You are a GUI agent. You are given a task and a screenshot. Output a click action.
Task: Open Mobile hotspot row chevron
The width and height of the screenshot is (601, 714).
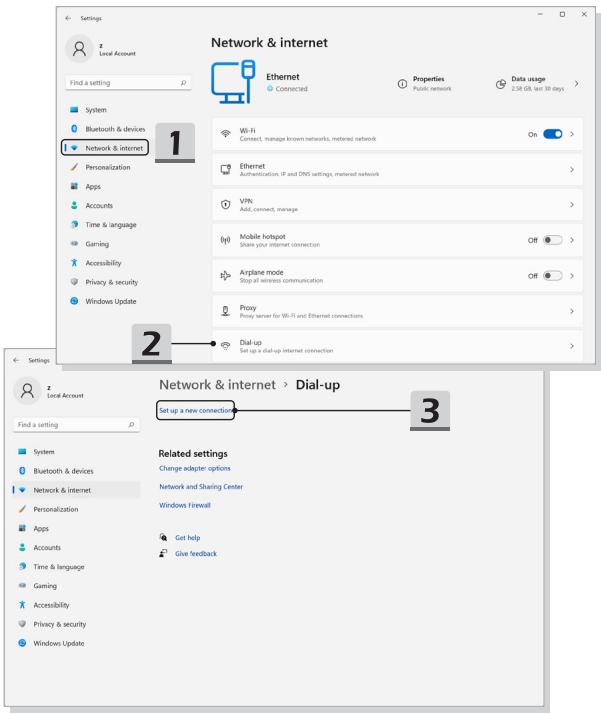click(x=572, y=240)
